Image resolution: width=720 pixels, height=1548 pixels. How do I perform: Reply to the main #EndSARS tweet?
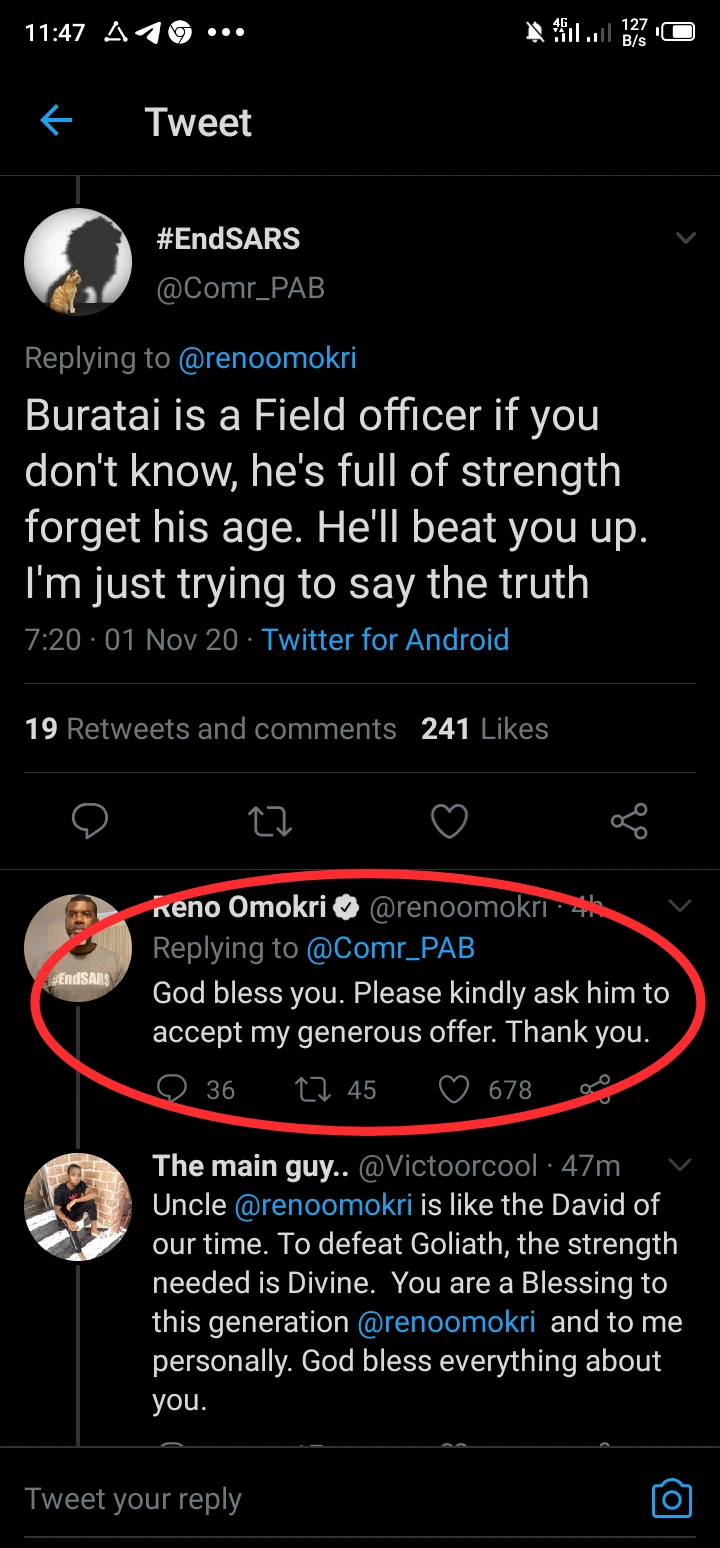tap(90, 822)
